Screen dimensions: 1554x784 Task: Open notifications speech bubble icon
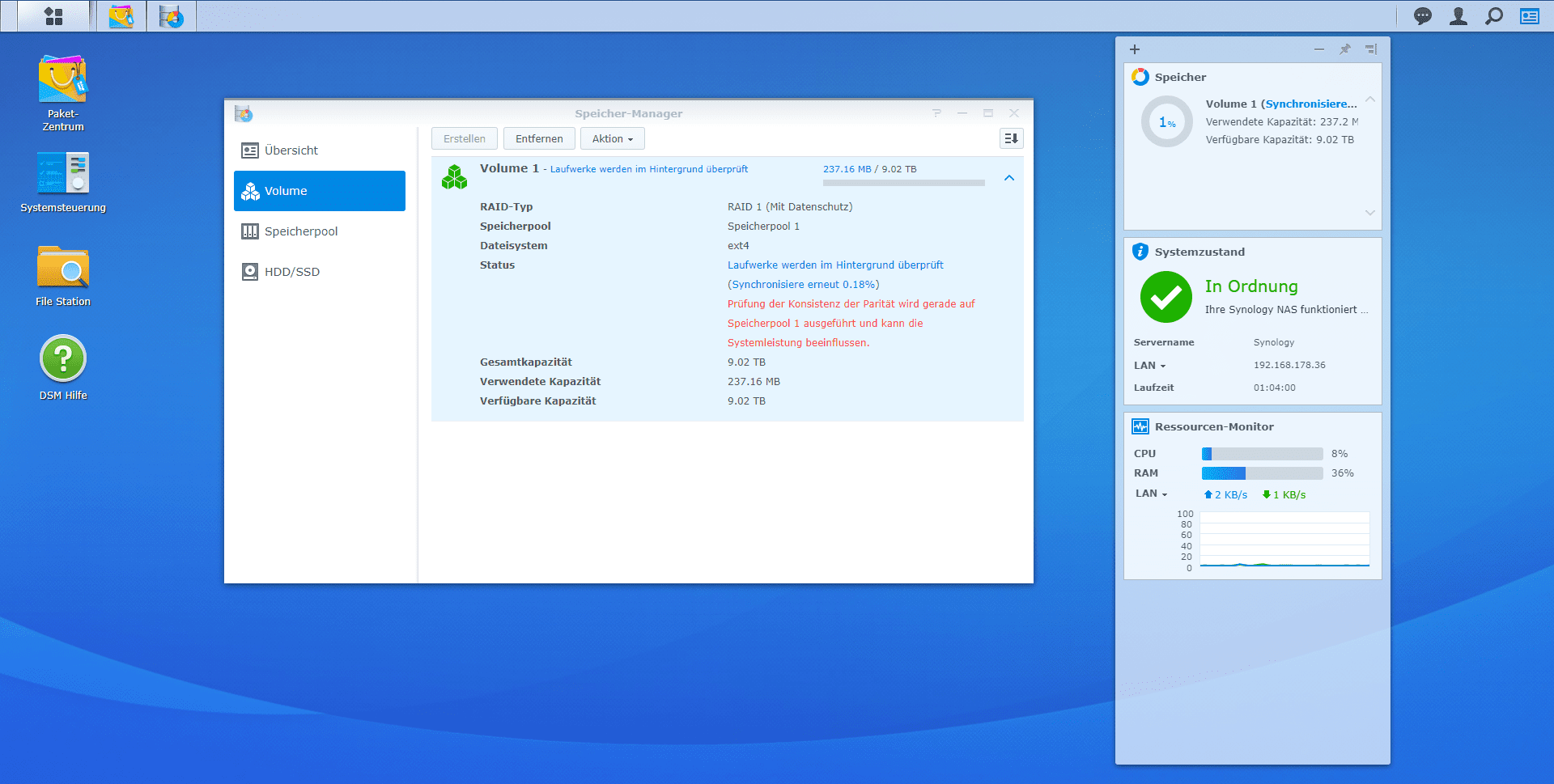tap(1423, 16)
